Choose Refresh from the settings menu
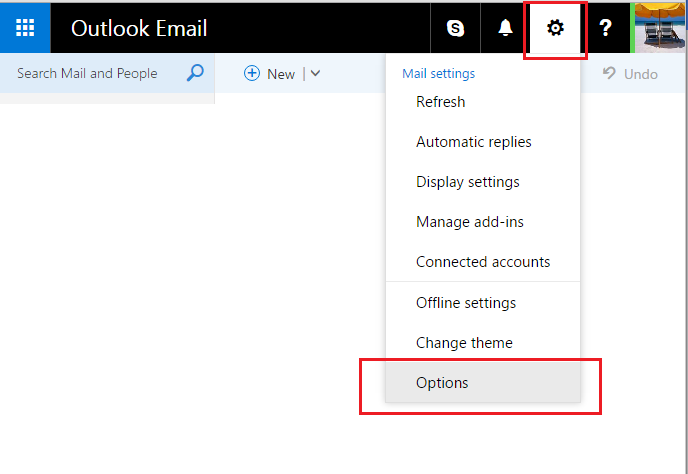 pyautogui.click(x=483, y=102)
